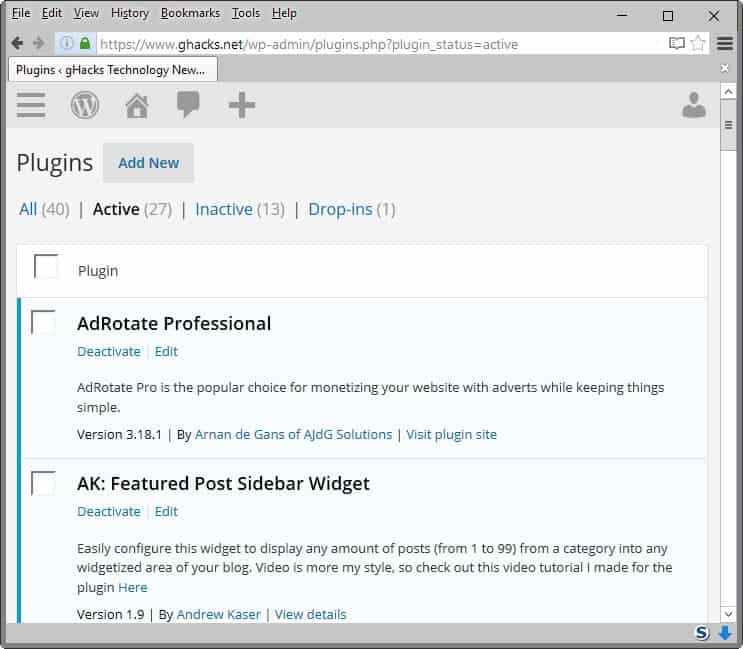Click the plus icon to add new content
Image resolution: width=743 pixels, height=649 pixels.
pyautogui.click(x=242, y=105)
